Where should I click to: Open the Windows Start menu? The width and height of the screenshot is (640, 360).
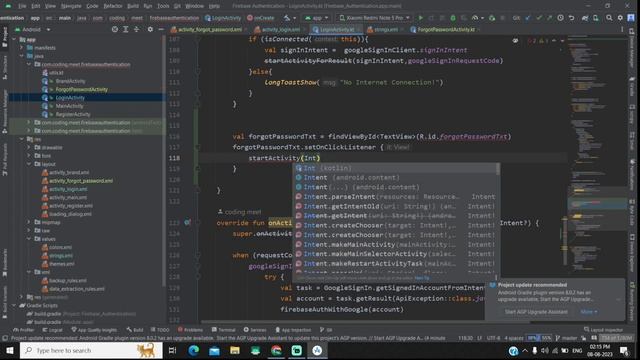9,350
